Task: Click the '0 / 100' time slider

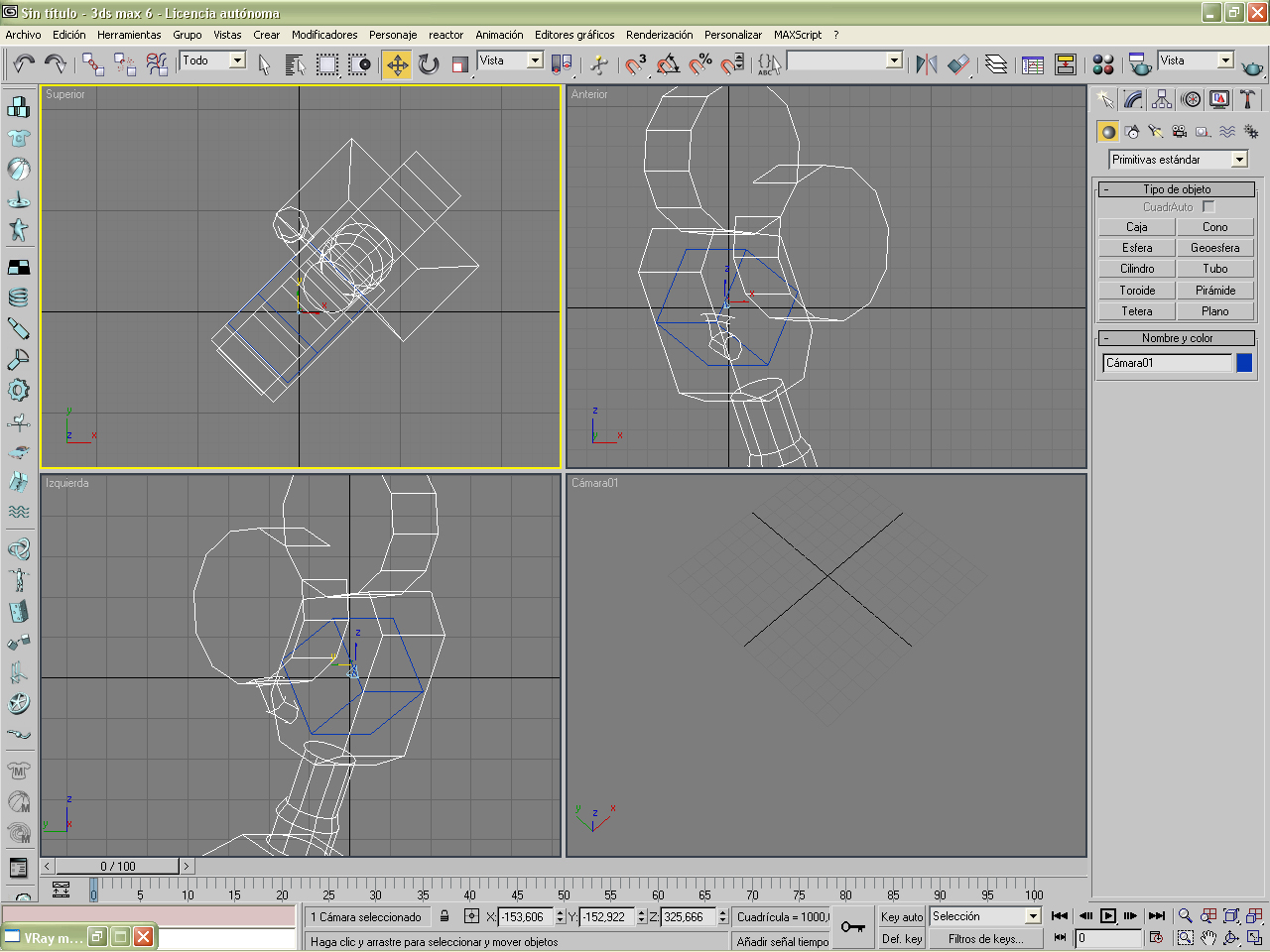Action: tap(118, 867)
